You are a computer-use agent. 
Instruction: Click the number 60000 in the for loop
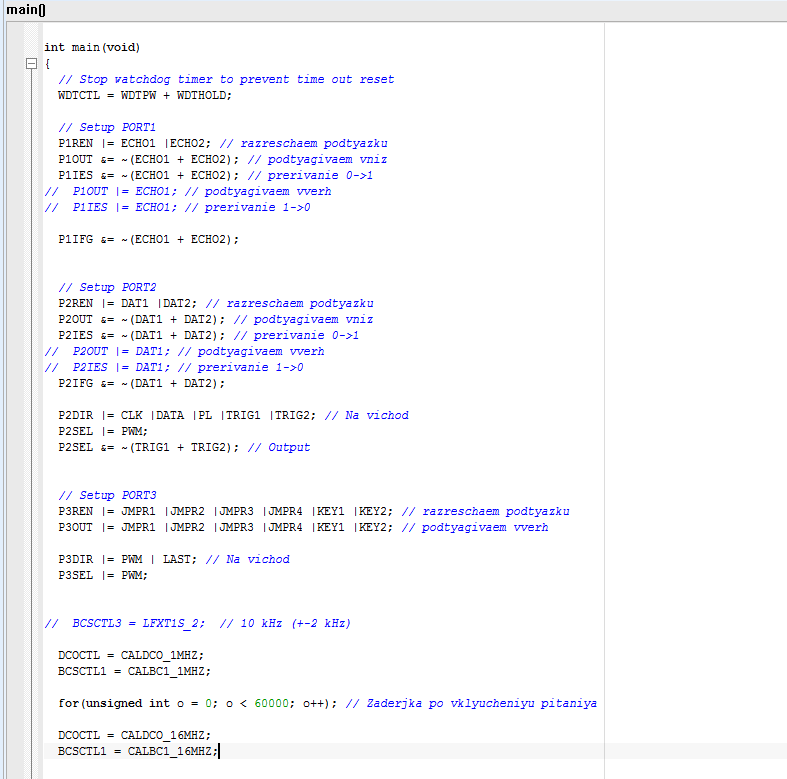272,704
